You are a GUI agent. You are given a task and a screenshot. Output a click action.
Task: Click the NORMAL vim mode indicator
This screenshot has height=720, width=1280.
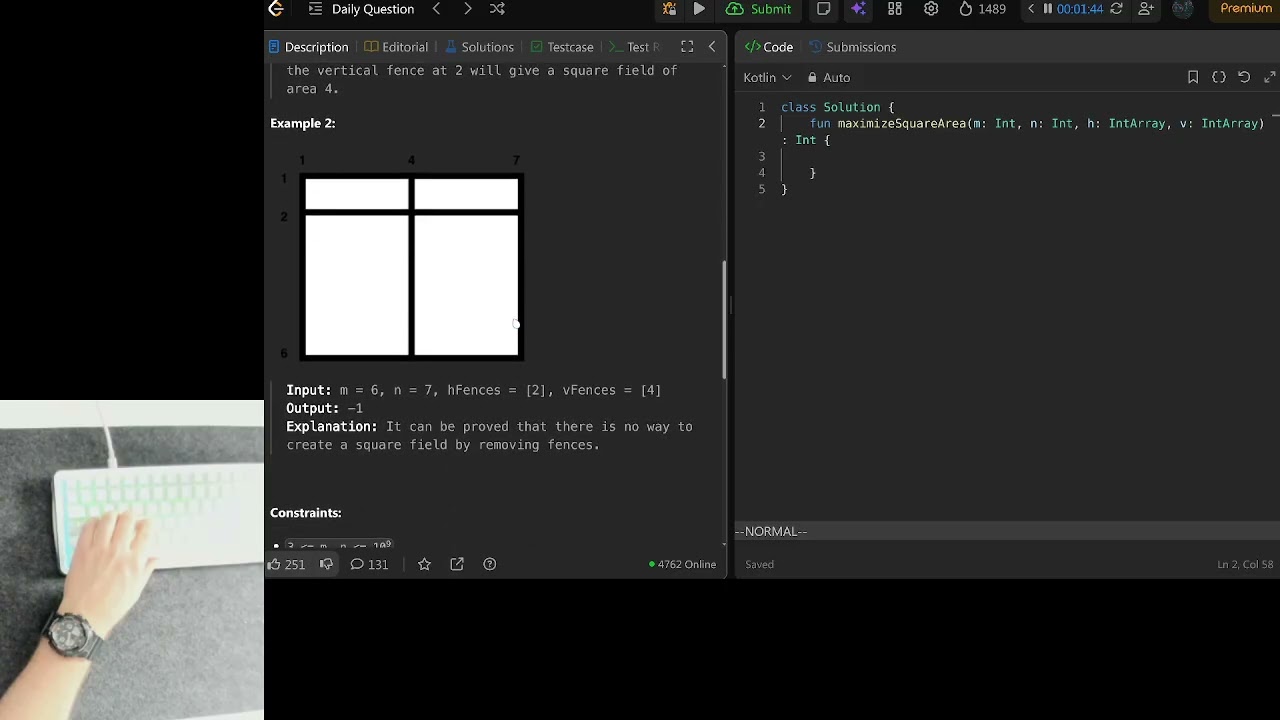click(x=771, y=531)
